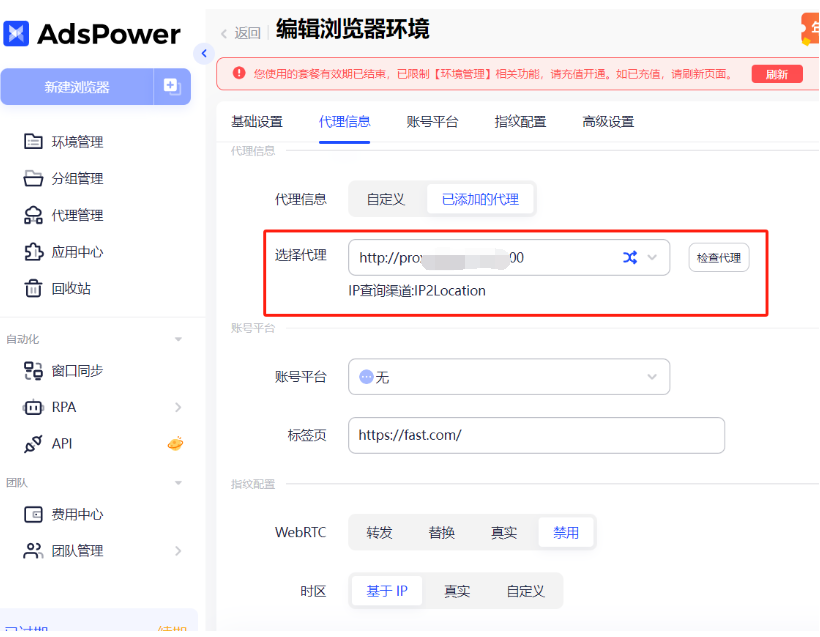Expand the RPA submenu arrow
The image size is (820, 637).
pyautogui.click(x=178, y=408)
